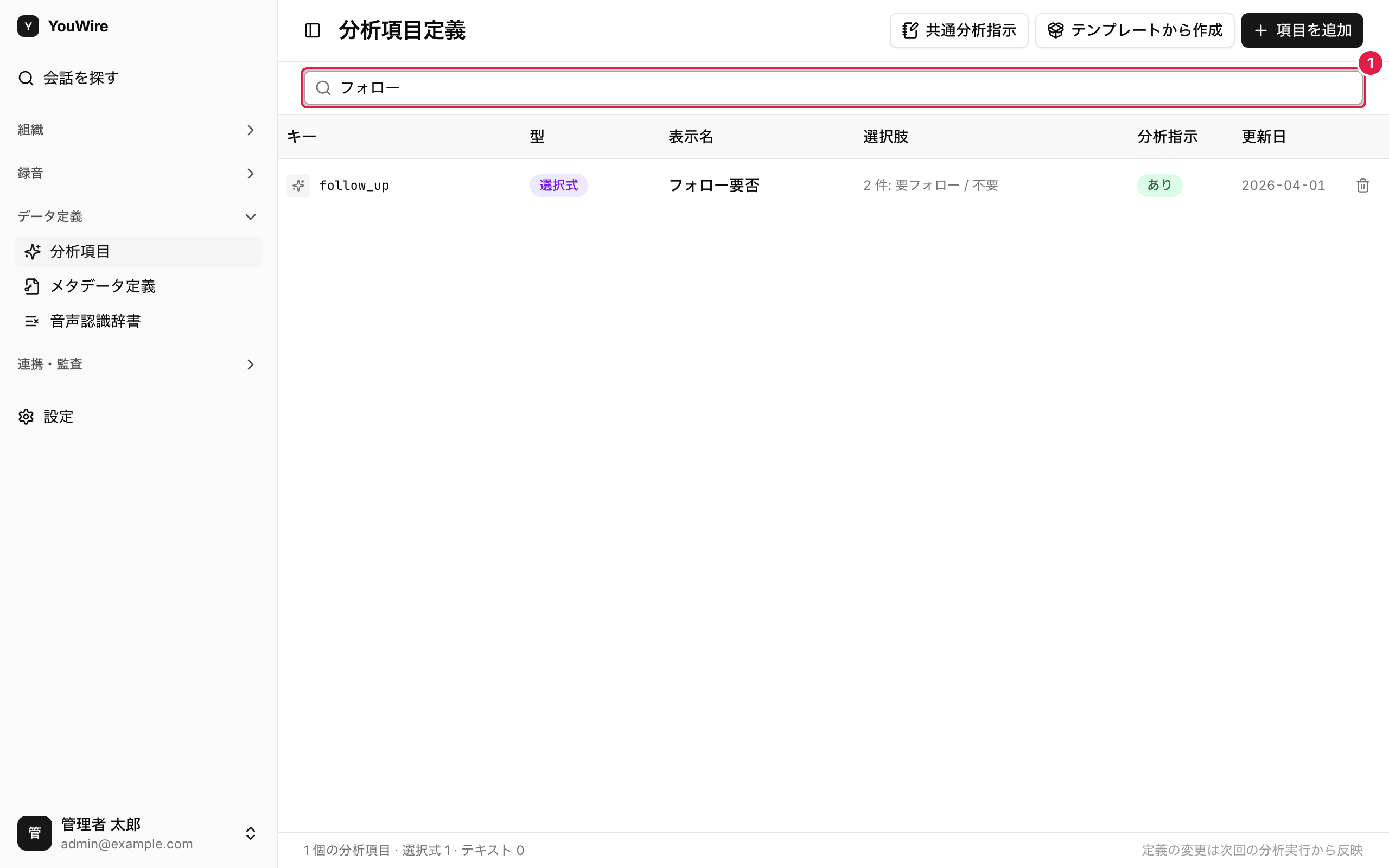This screenshot has width=1389, height=868.
Task: Expand the 組織 section
Action: point(138,130)
